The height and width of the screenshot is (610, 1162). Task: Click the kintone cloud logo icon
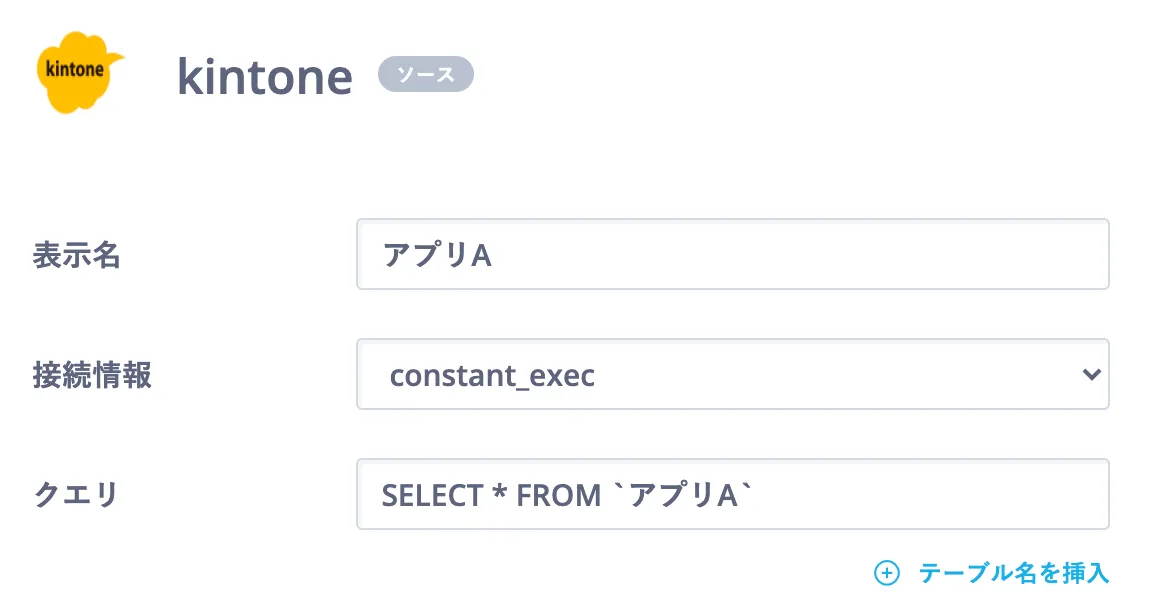point(80,71)
